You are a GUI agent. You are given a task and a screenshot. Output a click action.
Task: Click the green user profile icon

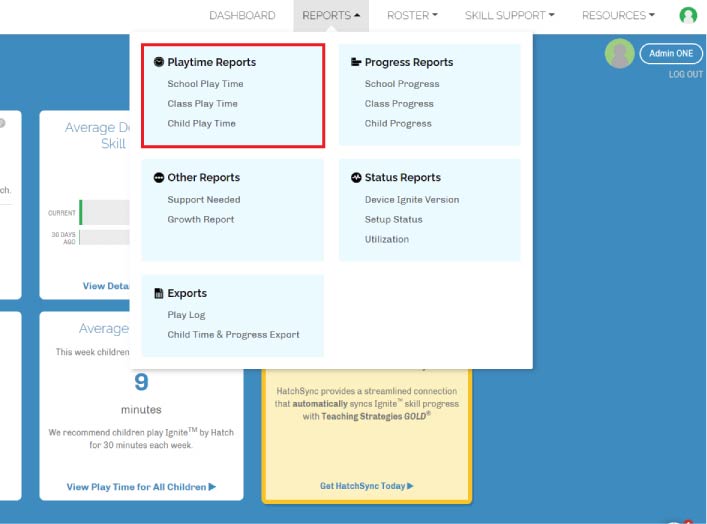[x=688, y=15]
